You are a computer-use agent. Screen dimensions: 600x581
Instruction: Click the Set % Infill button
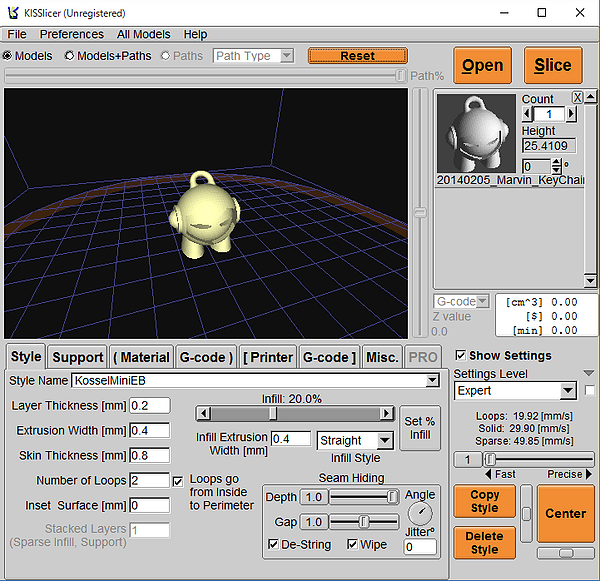pyautogui.click(x=420, y=428)
